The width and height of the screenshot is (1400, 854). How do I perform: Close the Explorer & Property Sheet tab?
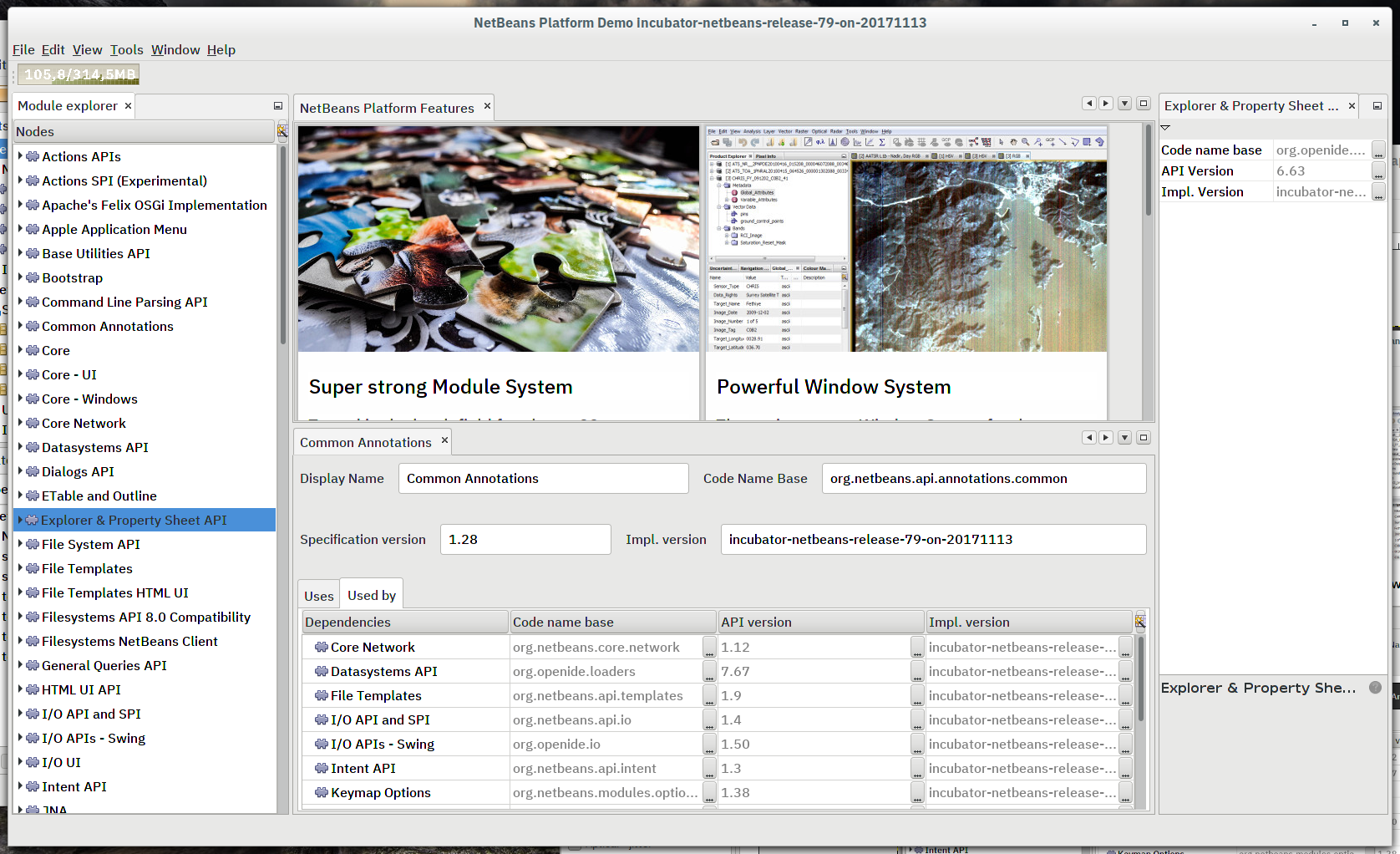coord(1352,106)
